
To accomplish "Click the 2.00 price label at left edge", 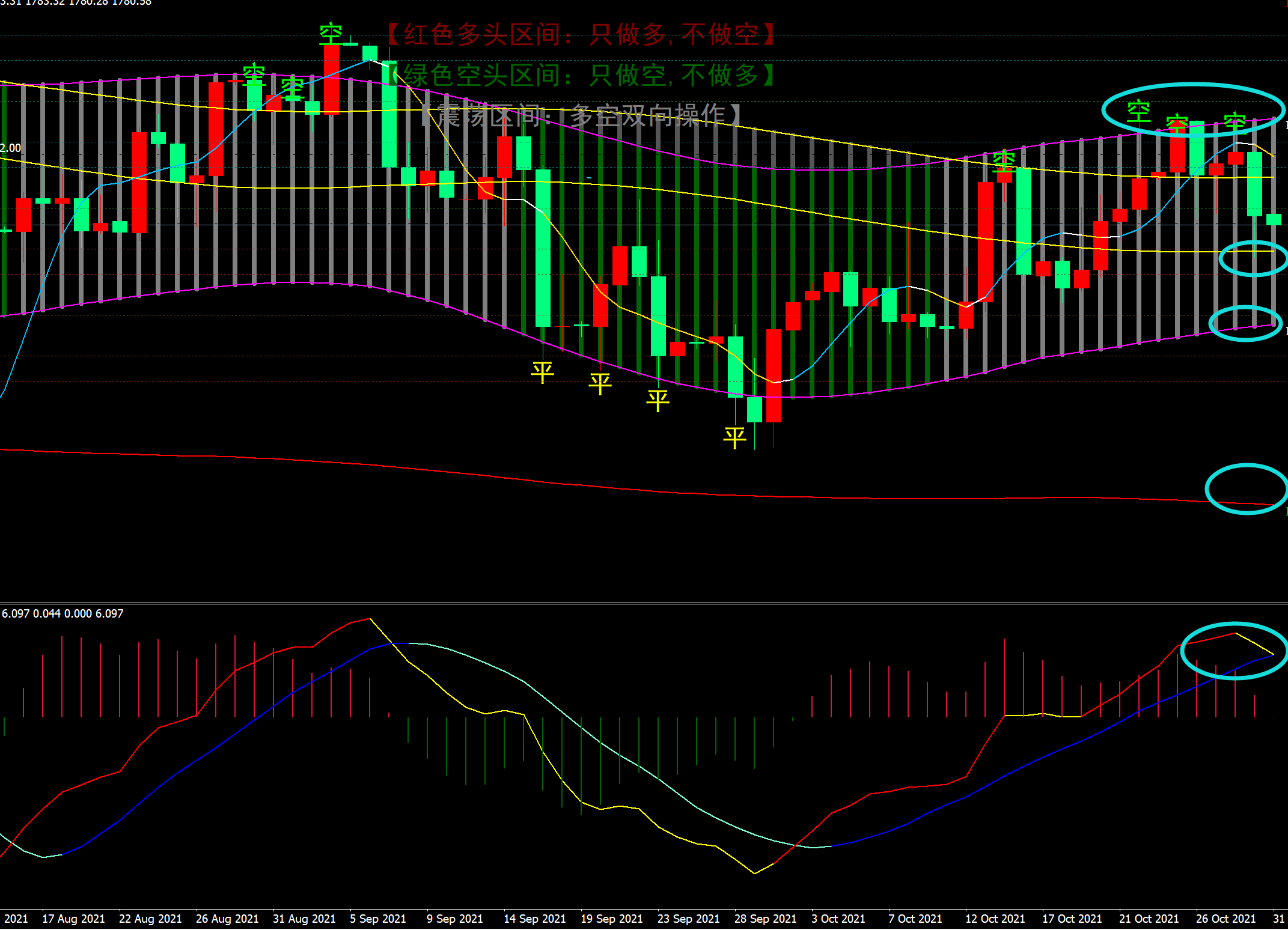I will coord(10,148).
